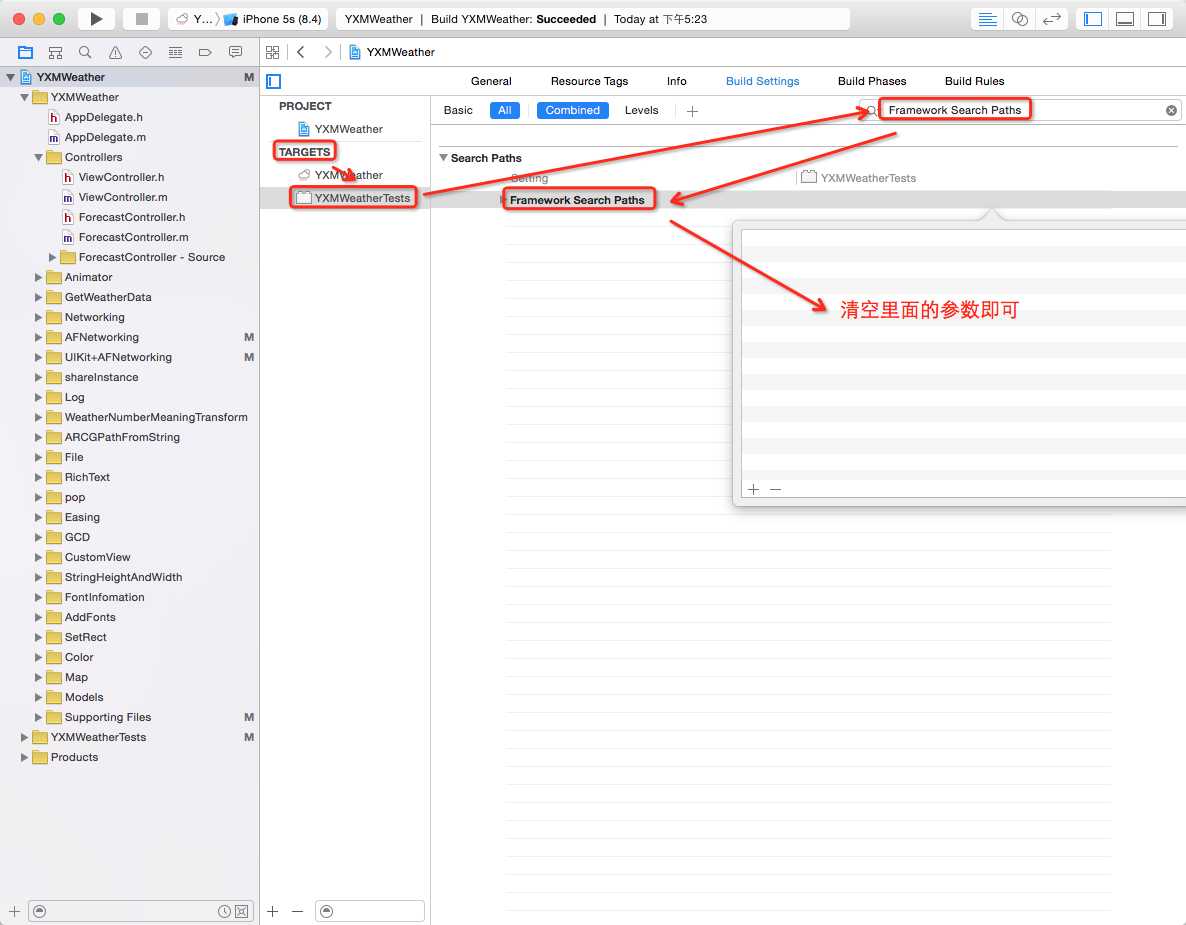Open the Project navigator folder icon
The height and width of the screenshot is (925, 1186).
click(x=25, y=52)
